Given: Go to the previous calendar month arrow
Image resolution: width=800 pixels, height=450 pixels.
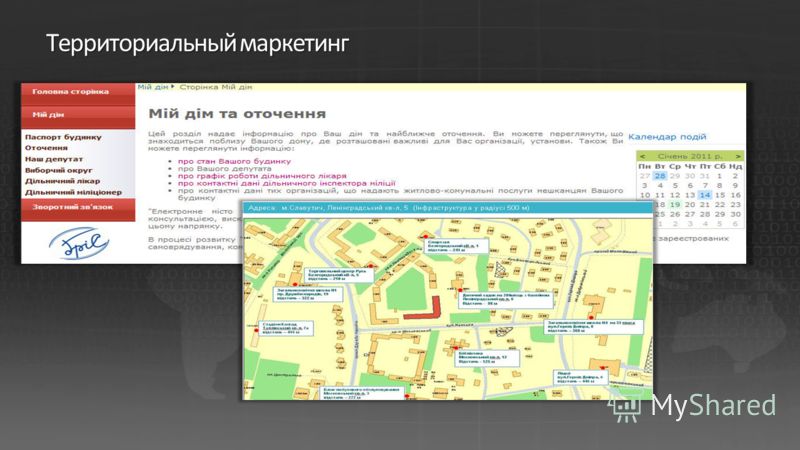Looking at the screenshot, I should (x=642, y=156).
